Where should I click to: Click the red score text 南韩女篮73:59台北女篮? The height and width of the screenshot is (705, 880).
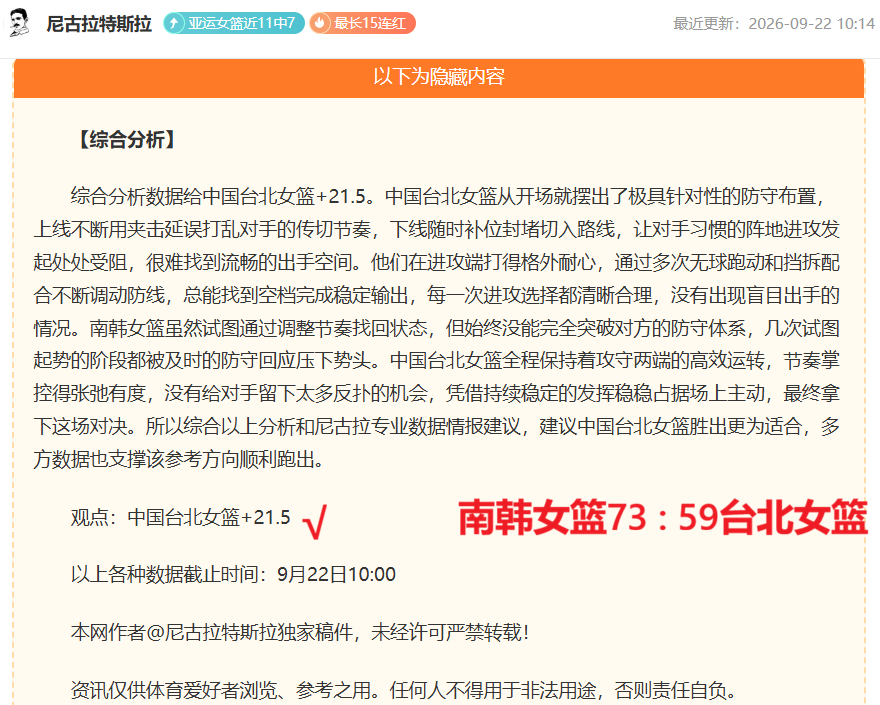point(663,517)
